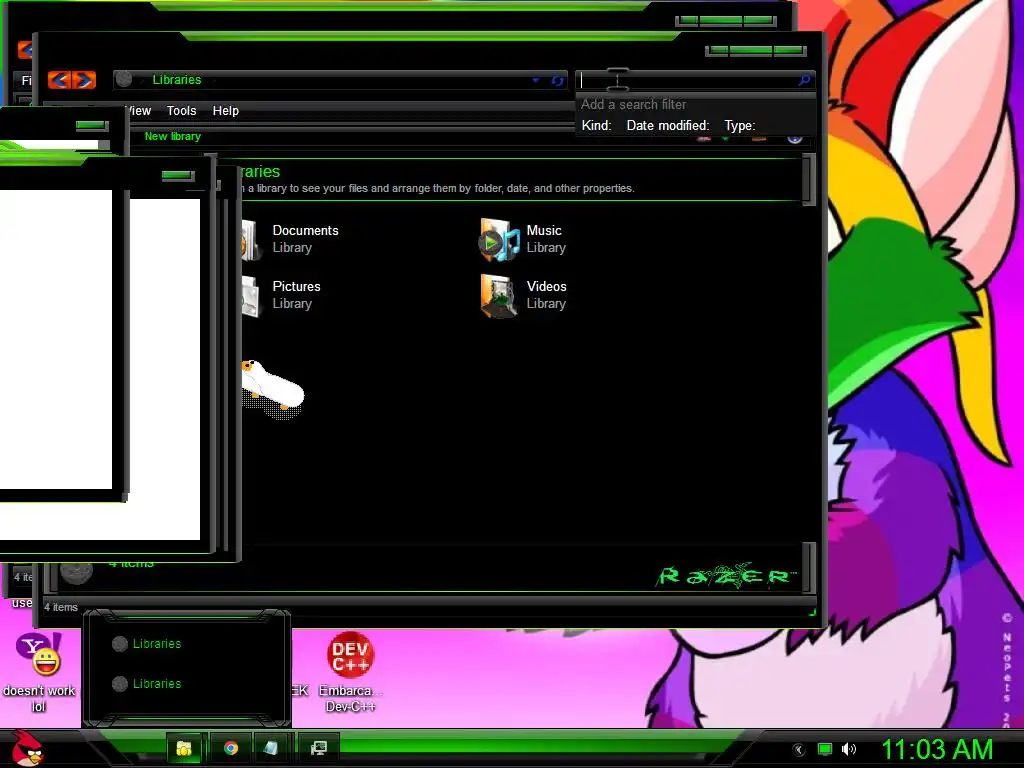Click the computer monitor taskbar icon
The image size is (1024, 768).
point(318,748)
